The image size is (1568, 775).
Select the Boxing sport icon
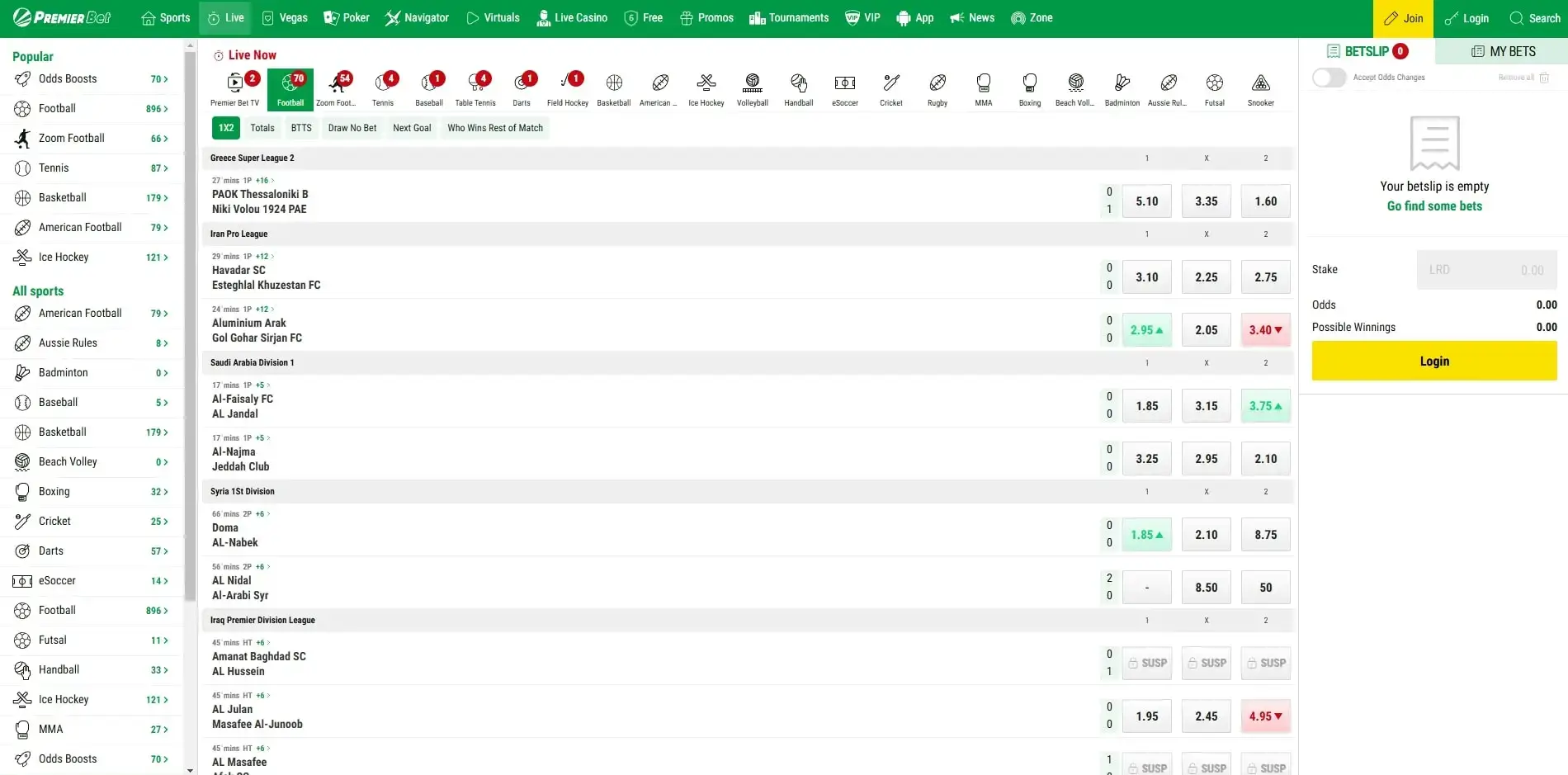[1029, 87]
